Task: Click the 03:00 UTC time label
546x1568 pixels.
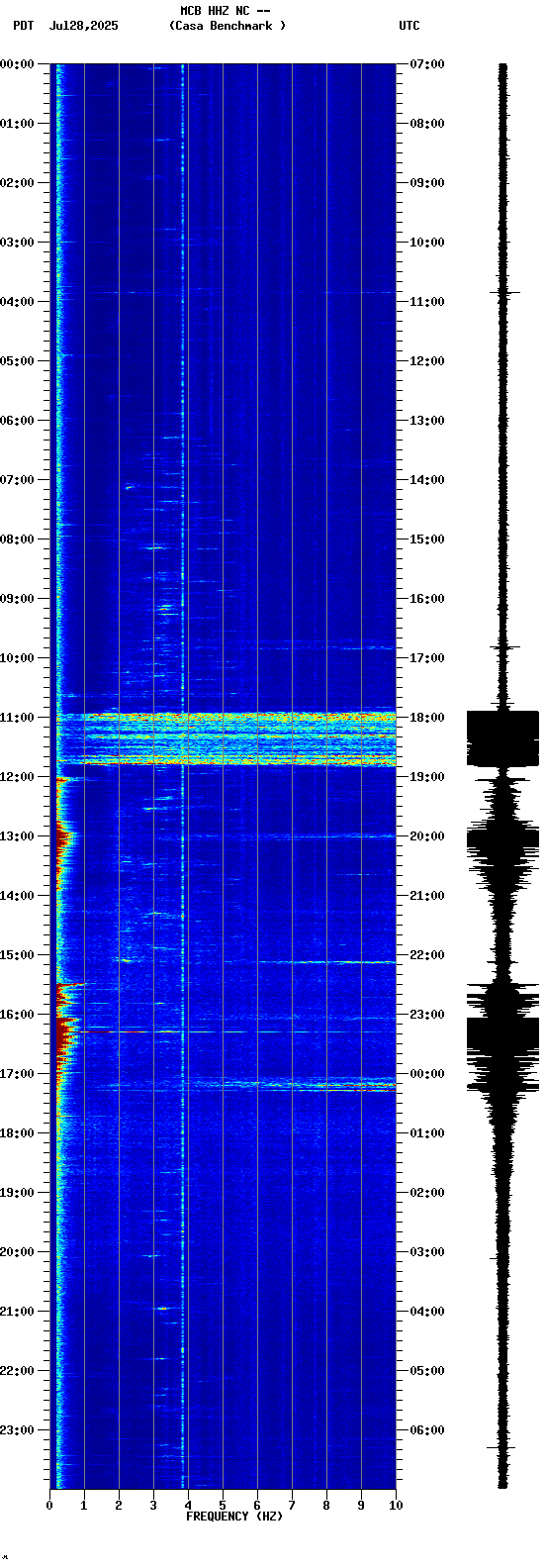Action: tap(427, 1252)
